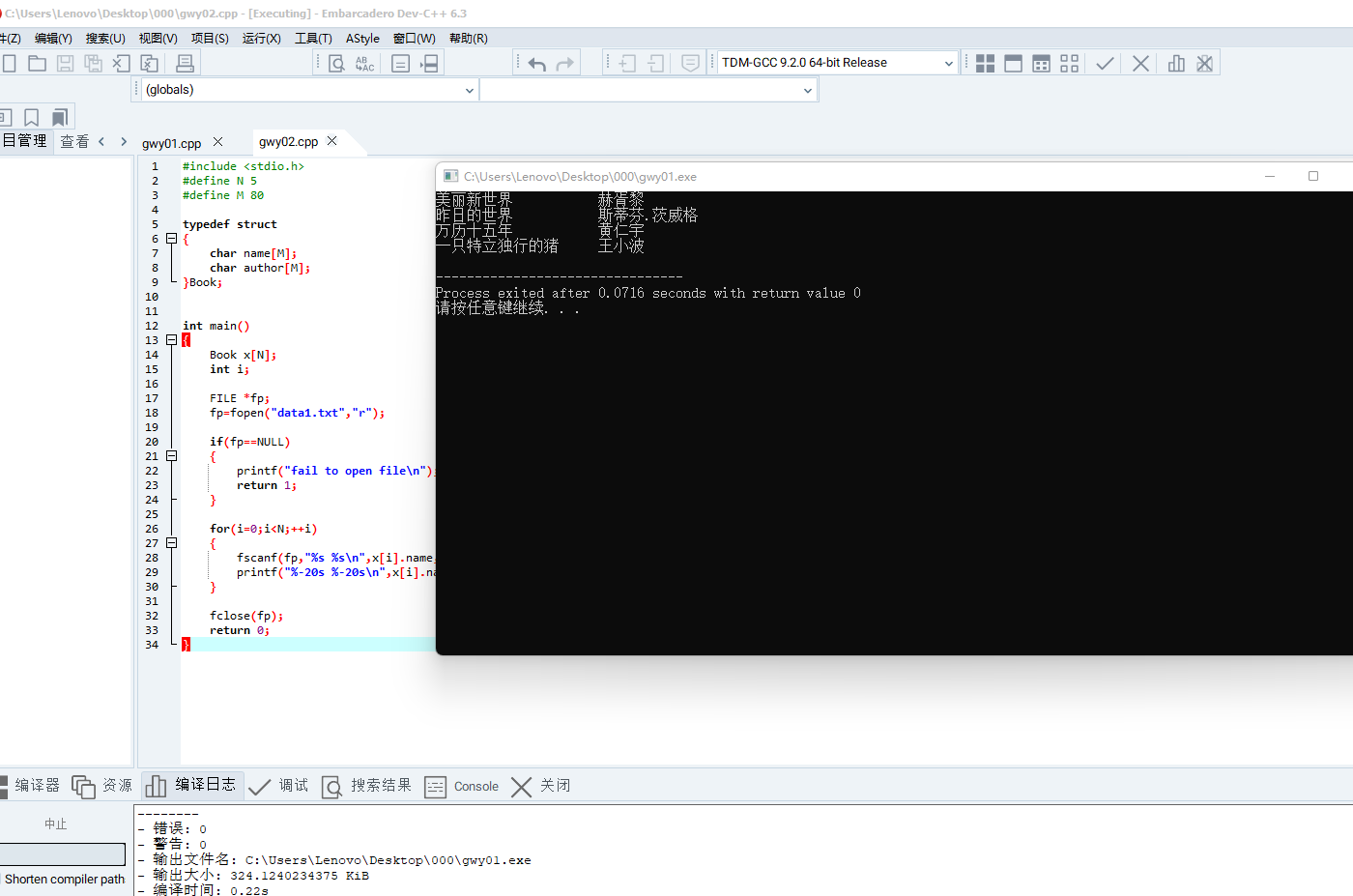Toggle the Shorten compiler path option

63,880
